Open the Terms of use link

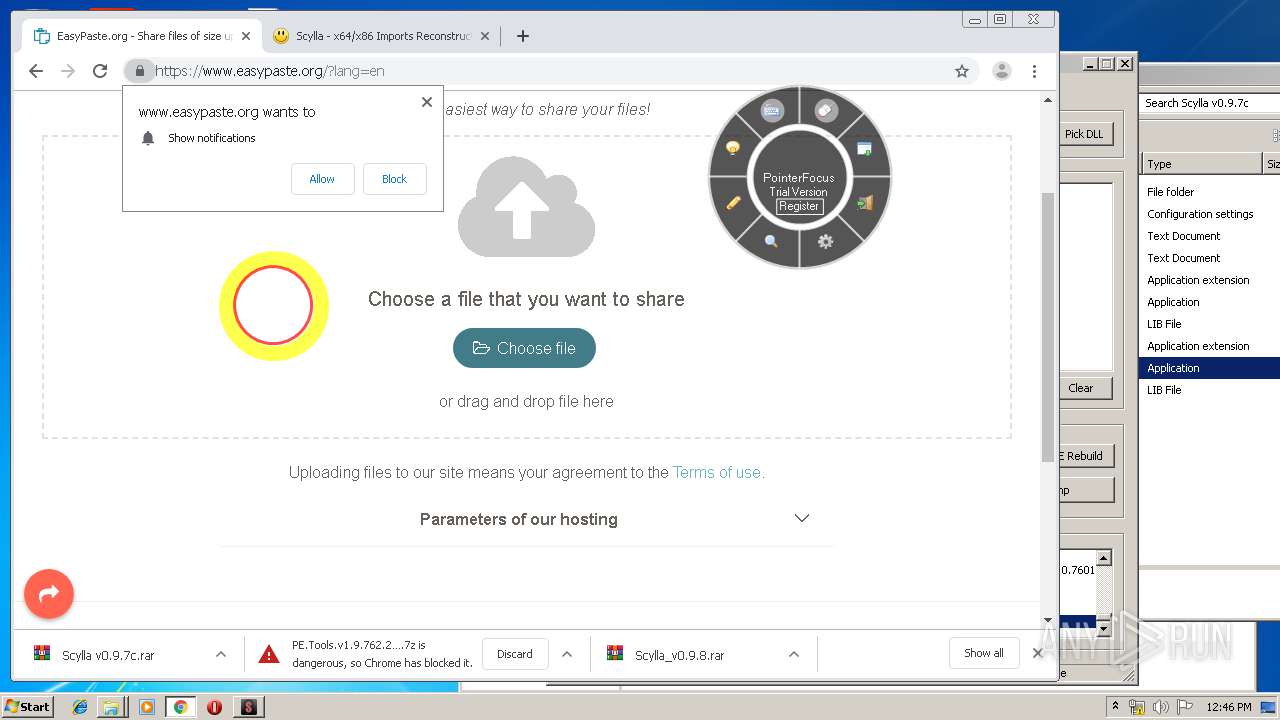718,472
